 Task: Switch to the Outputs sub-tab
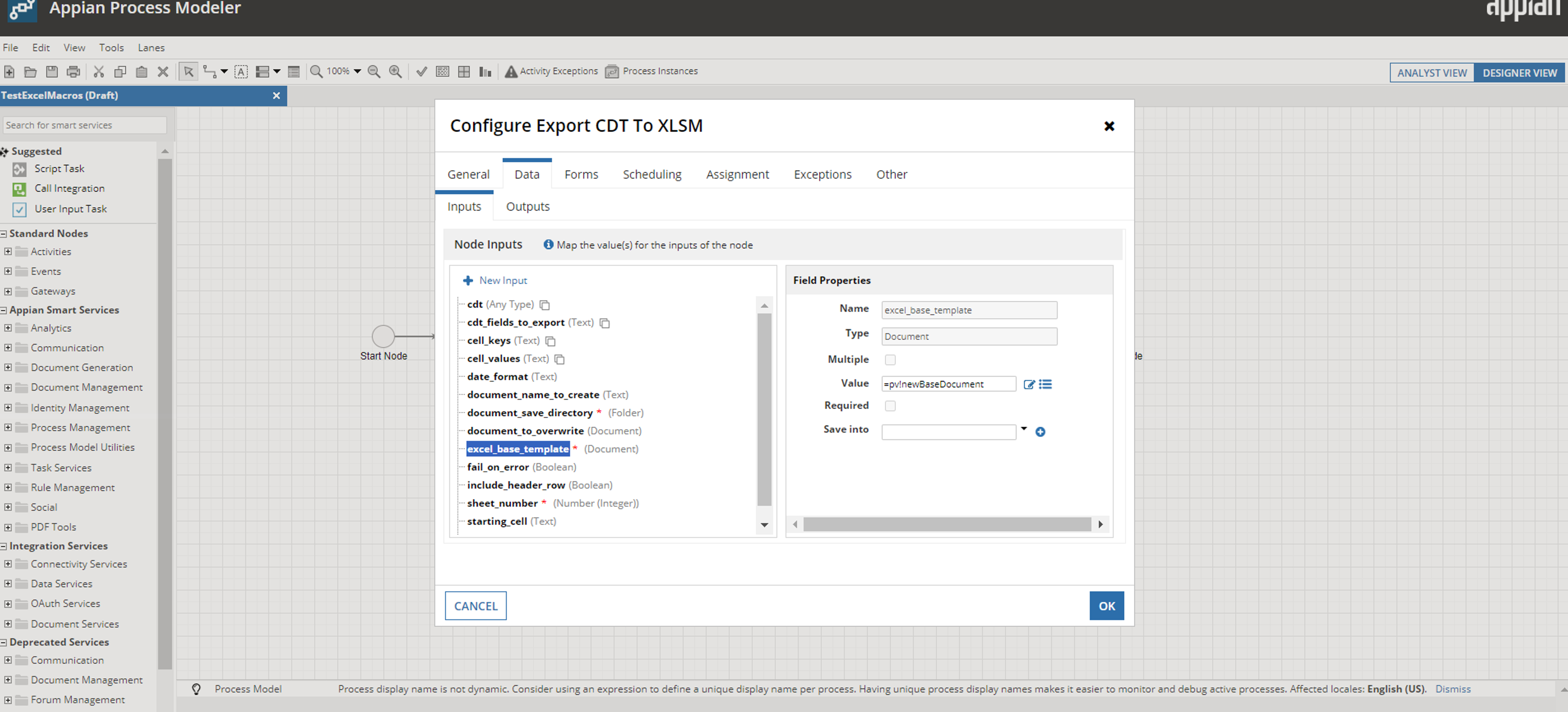[528, 207]
